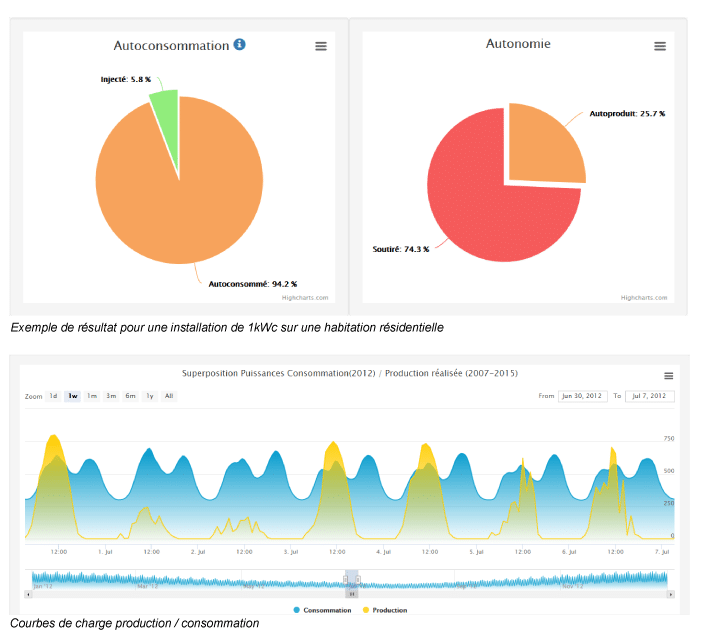The width and height of the screenshot is (705, 639).
Task: Click the Highcharts.com link under Autonomie
Action: tap(642, 297)
